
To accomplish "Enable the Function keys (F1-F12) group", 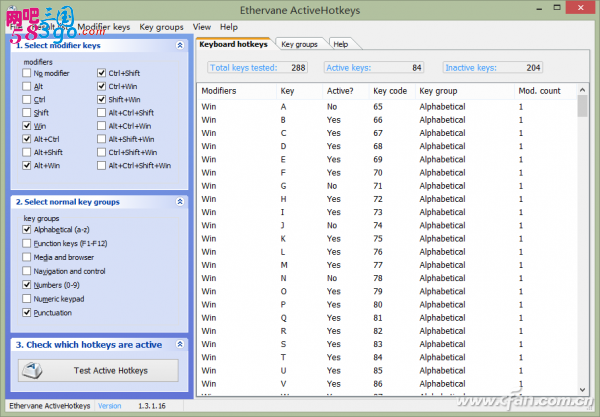I will [26, 243].
